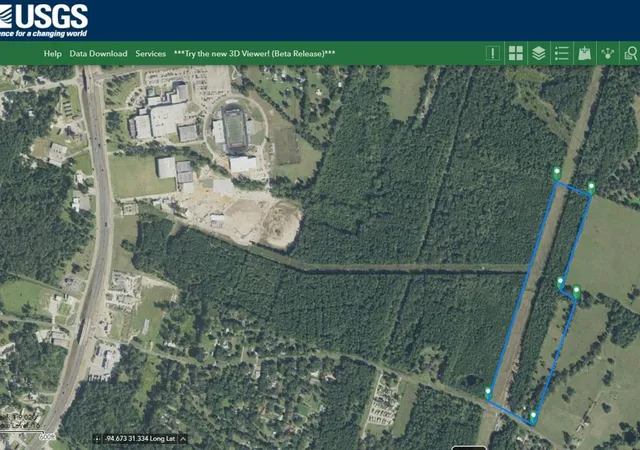The width and height of the screenshot is (640, 450).
Task: Open the search magnifier icon in toolbar
Action: [631, 53]
